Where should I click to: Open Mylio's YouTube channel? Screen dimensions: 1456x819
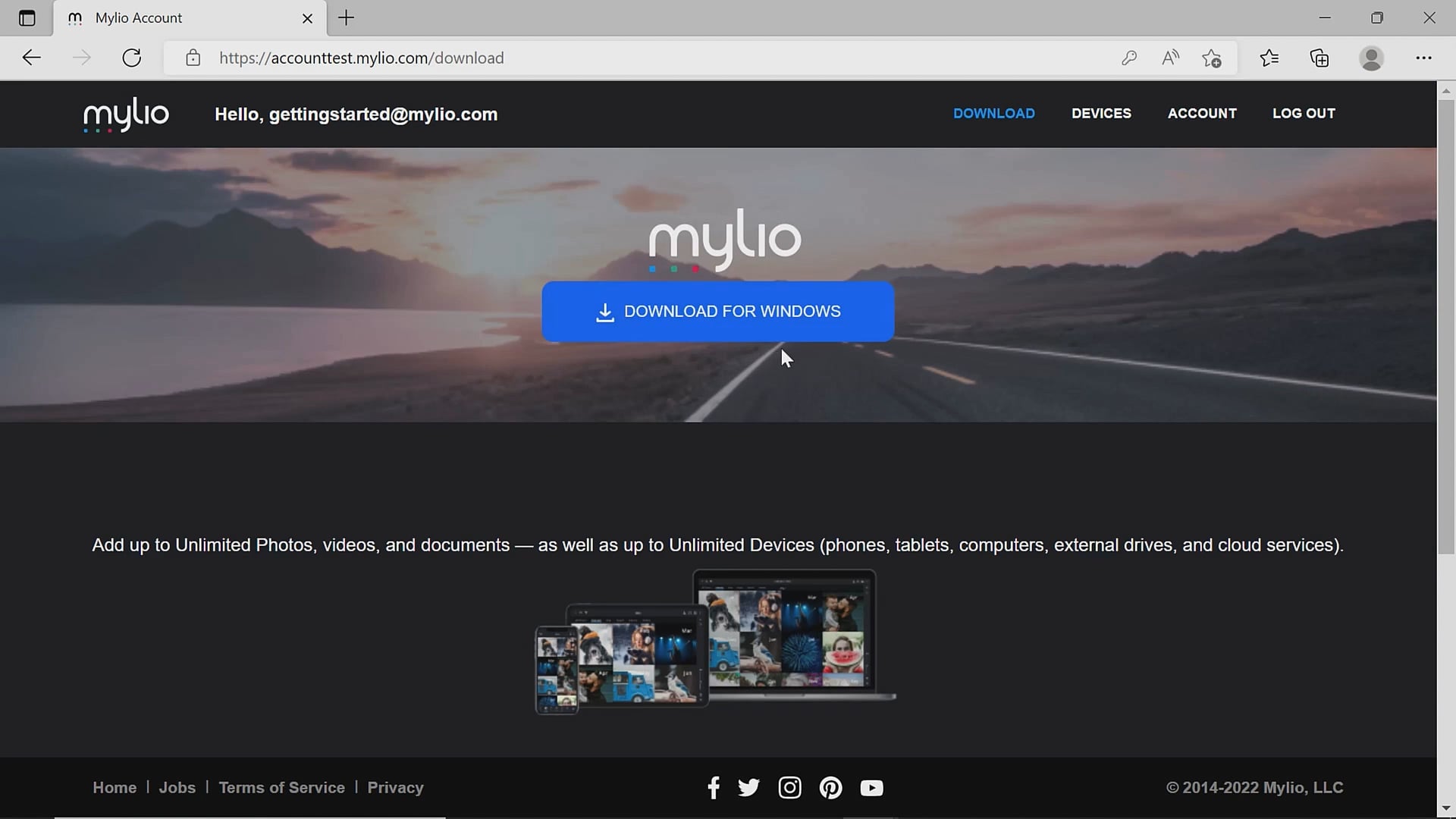click(871, 787)
